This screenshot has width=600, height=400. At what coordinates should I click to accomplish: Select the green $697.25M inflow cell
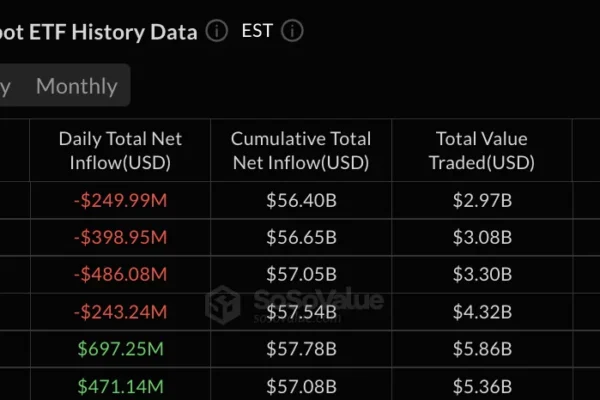pyautogui.click(x=120, y=349)
